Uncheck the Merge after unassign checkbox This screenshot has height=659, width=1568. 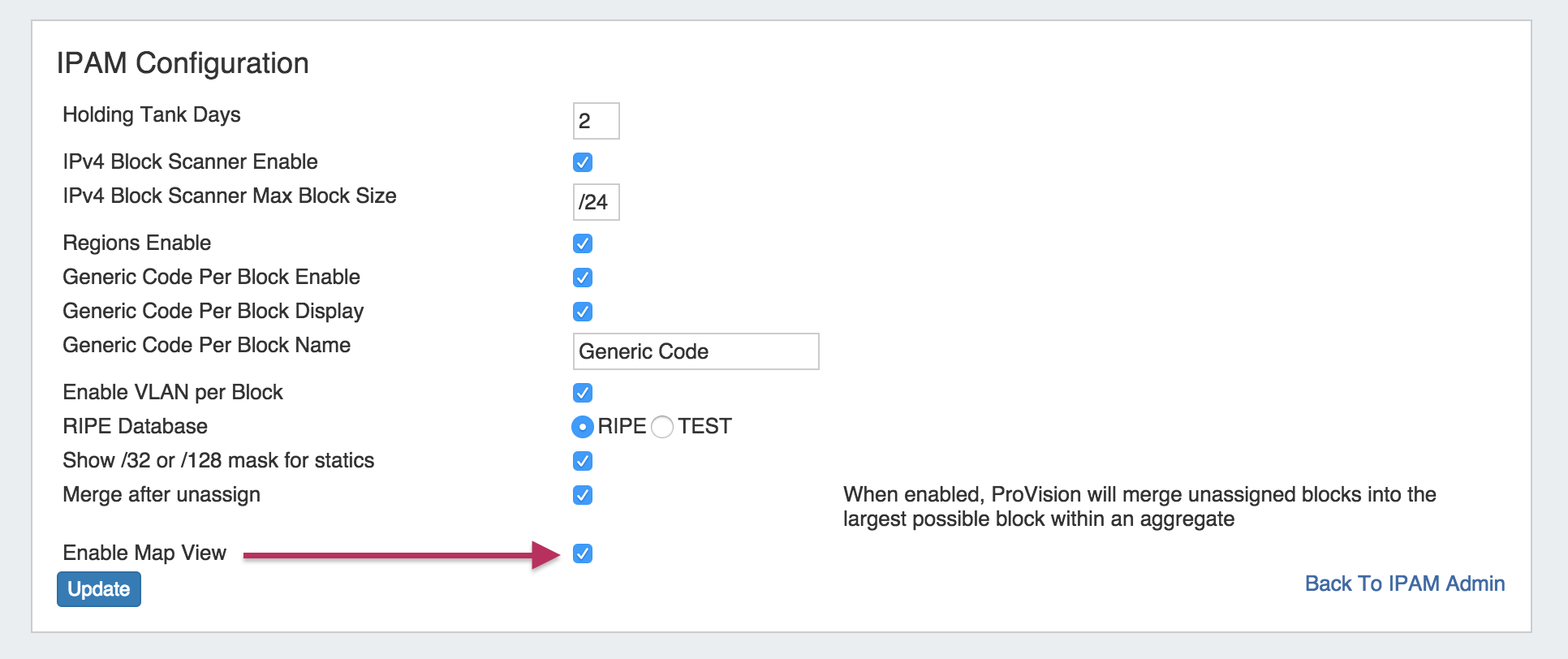coord(583,495)
